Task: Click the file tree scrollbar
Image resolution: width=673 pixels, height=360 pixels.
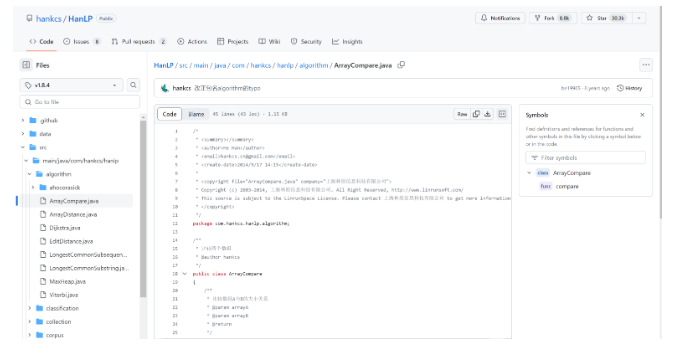Action: [143, 208]
